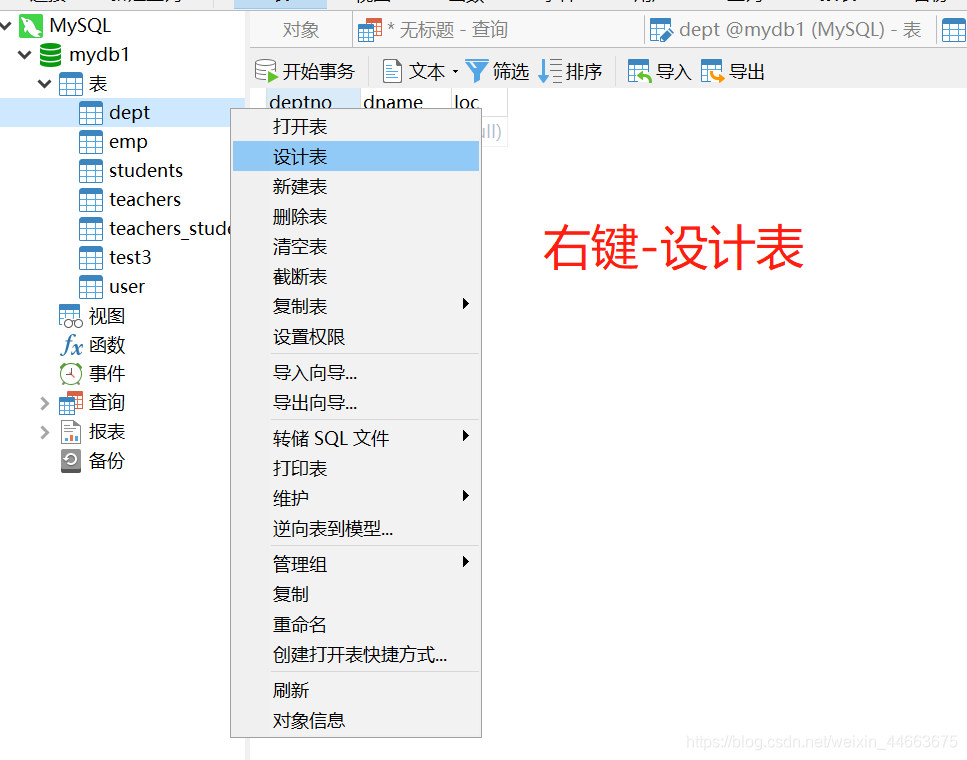The image size is (967, 760).
Task: Open the 管理组 submenu arrow
Action: pos(466,561)
